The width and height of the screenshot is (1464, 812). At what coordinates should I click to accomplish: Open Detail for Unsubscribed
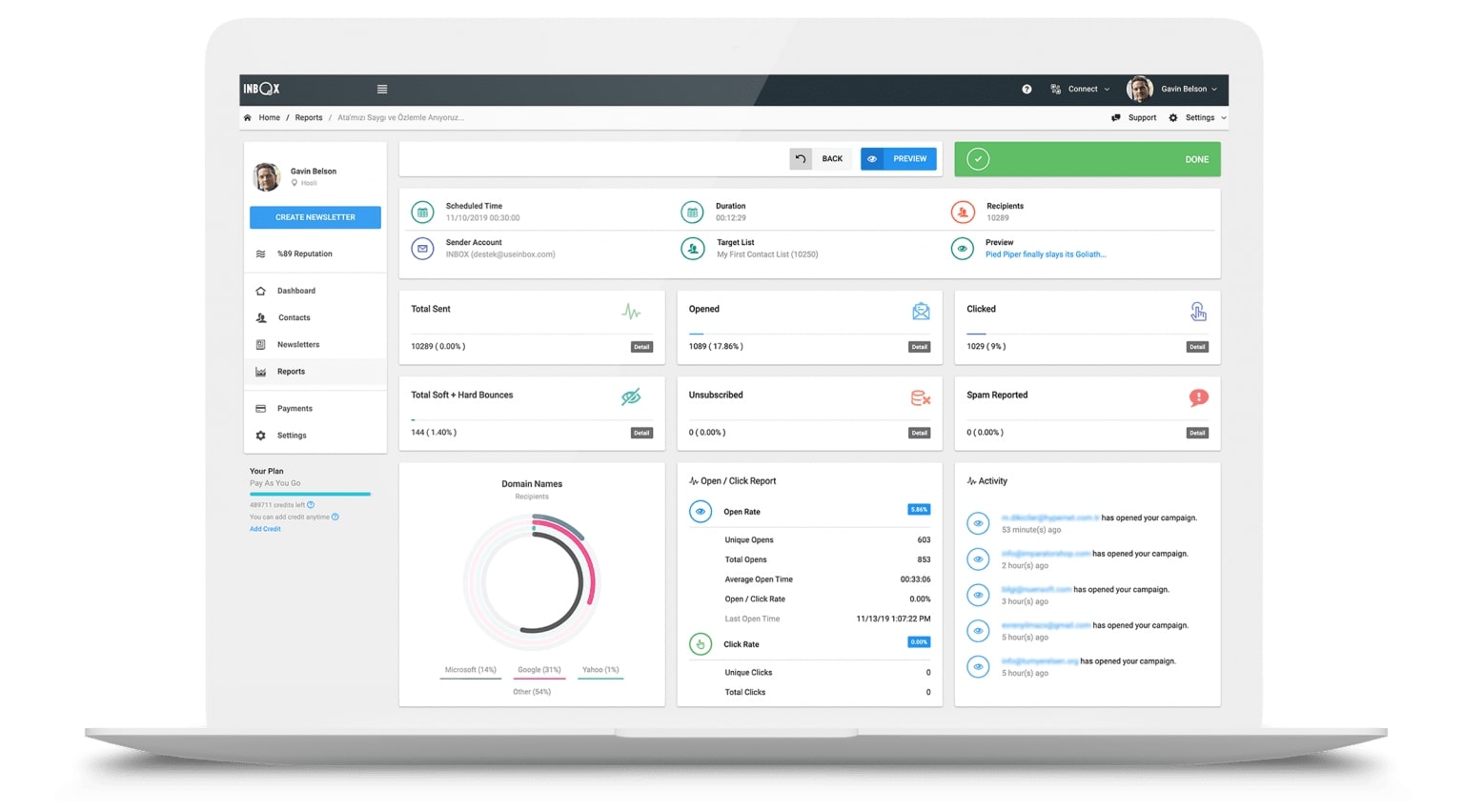pyautogui.click(x=920, y=433)
